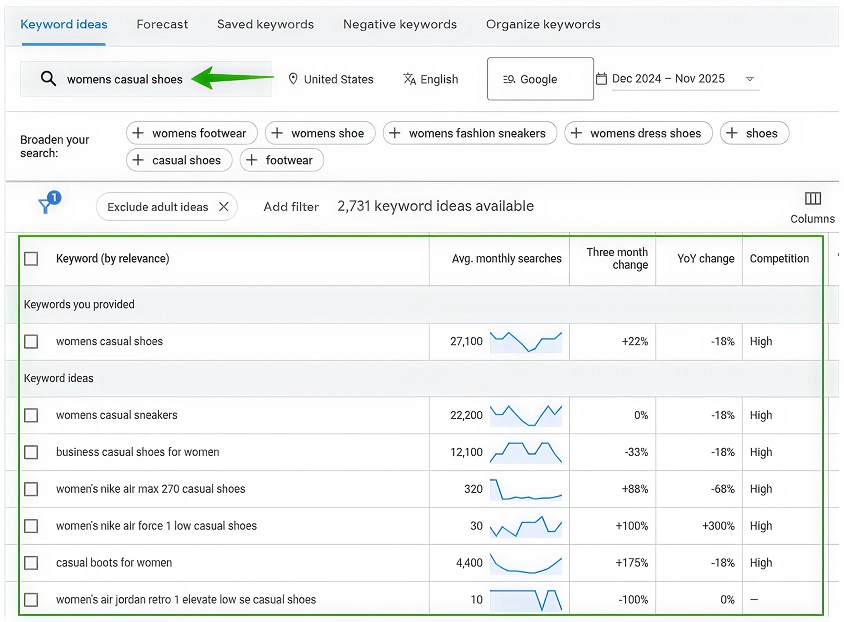
Task: Add womens fashion sneakers suggestion chip
Action: 470,133
